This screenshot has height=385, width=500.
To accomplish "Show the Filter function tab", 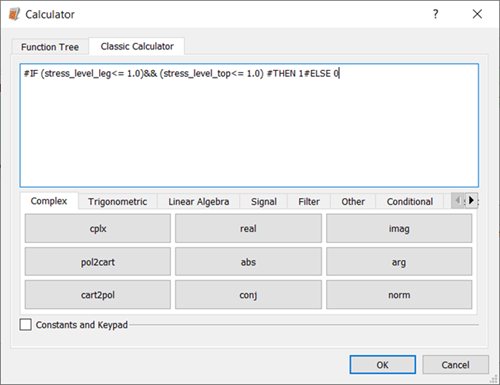I will pyautogui.click(x=309, y=202).
